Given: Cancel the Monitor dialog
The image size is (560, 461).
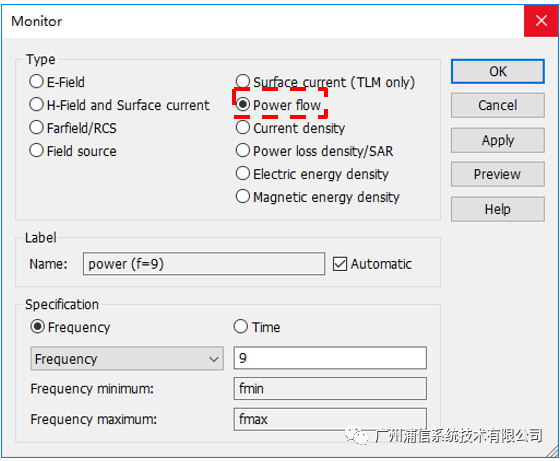Looking at the screenshot, I should [498, 105].
